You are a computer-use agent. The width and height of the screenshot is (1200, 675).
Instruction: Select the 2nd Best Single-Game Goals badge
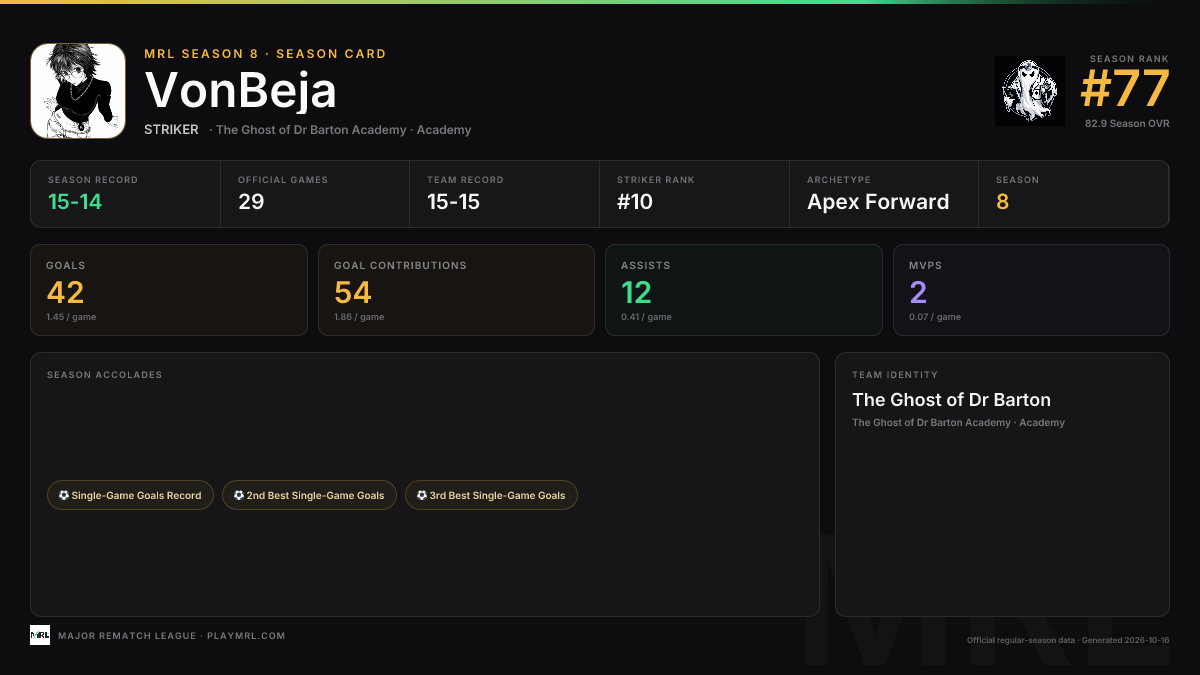309,495
